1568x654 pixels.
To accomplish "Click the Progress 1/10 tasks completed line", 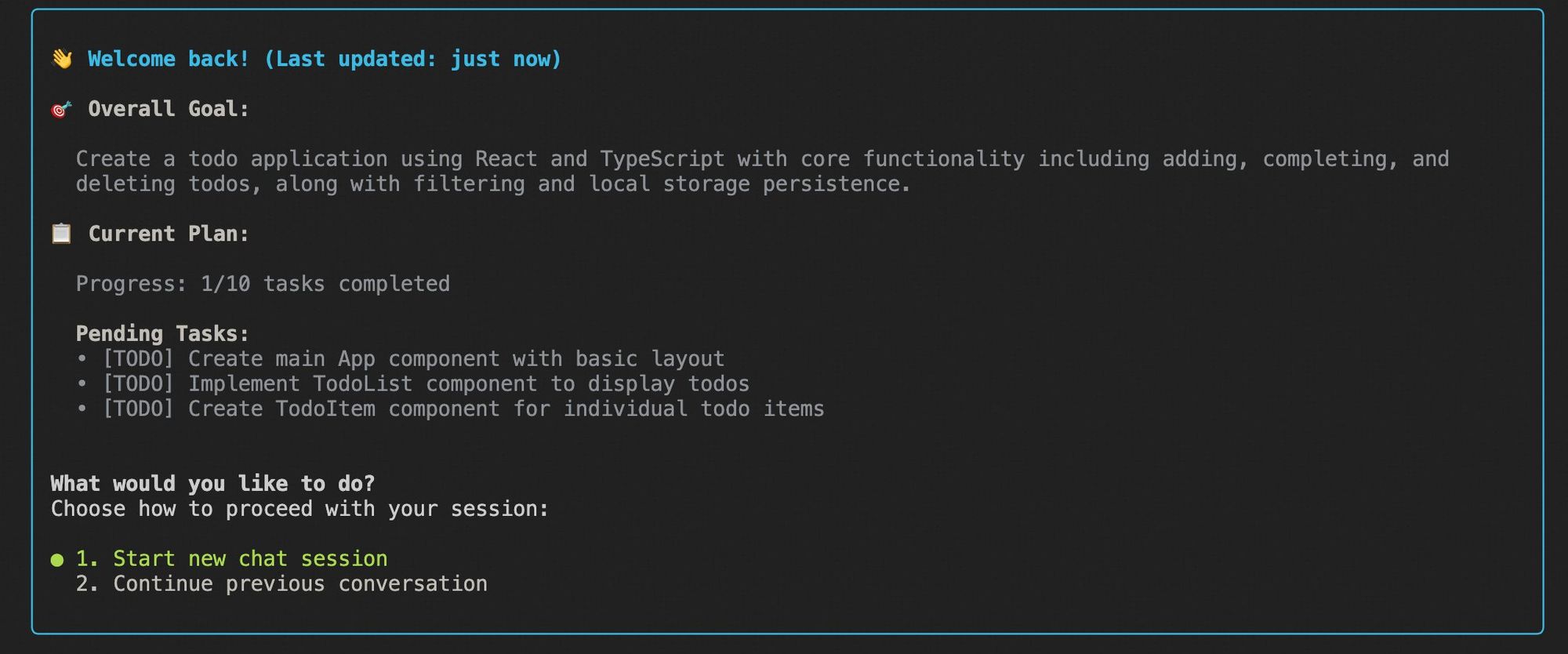I will point(263,283).
